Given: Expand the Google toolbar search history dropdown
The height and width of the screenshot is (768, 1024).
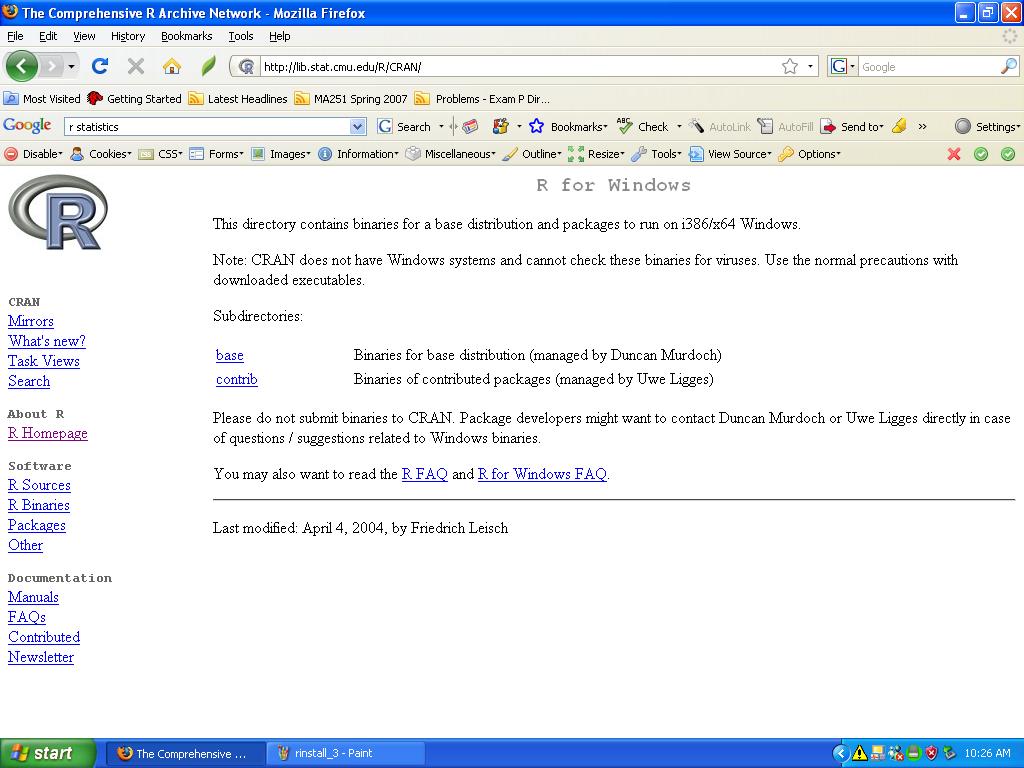Looking at the screenshot, I should [x=358, y=127].
